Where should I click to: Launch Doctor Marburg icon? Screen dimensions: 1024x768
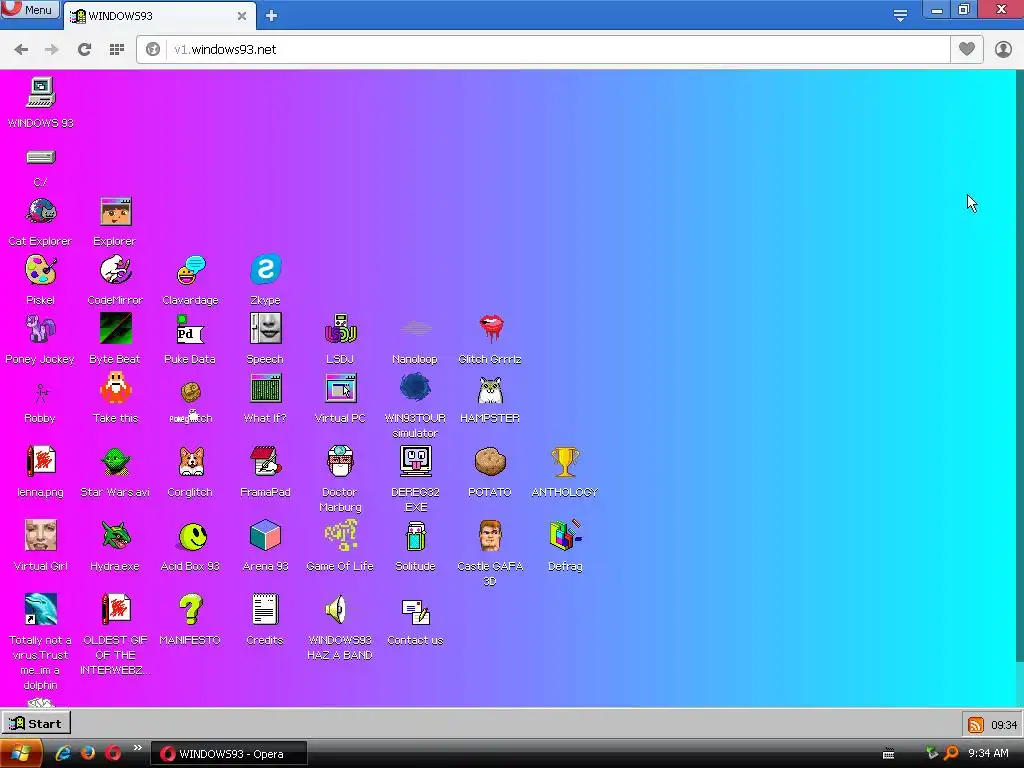pos(340,462)
